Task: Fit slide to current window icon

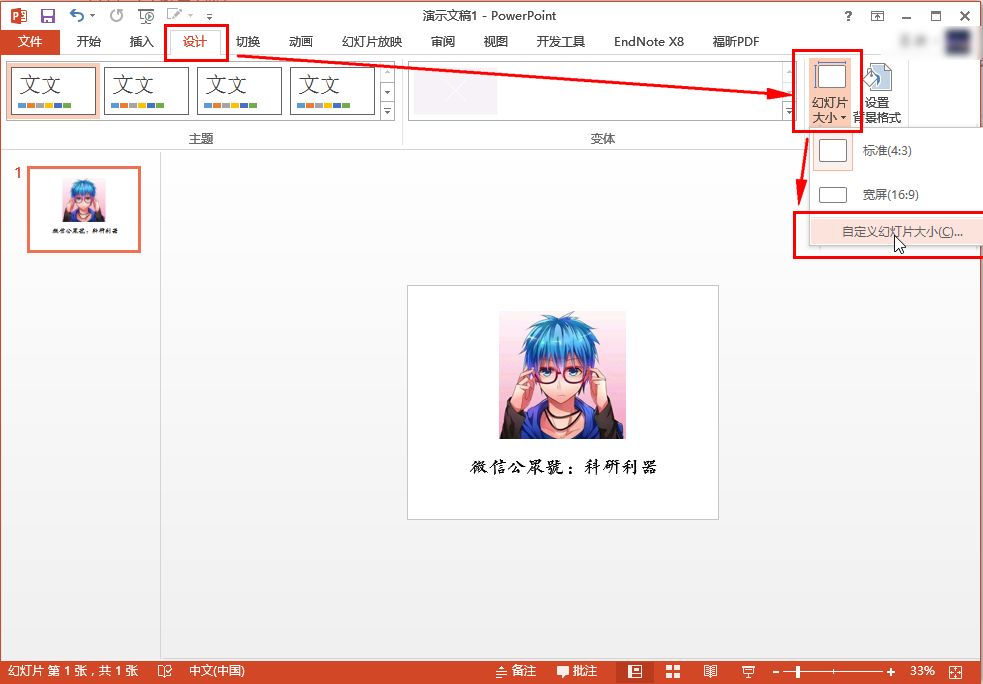Action: [955, 671]
